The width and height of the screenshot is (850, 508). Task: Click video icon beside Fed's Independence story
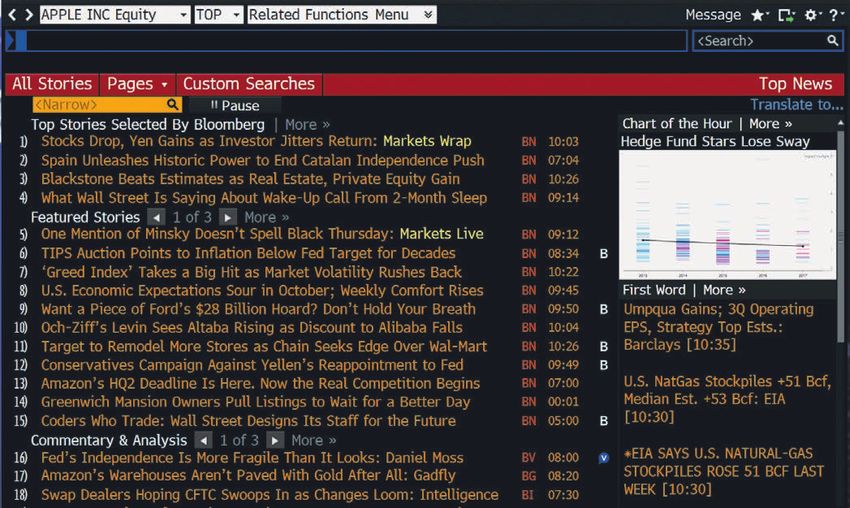603,458
